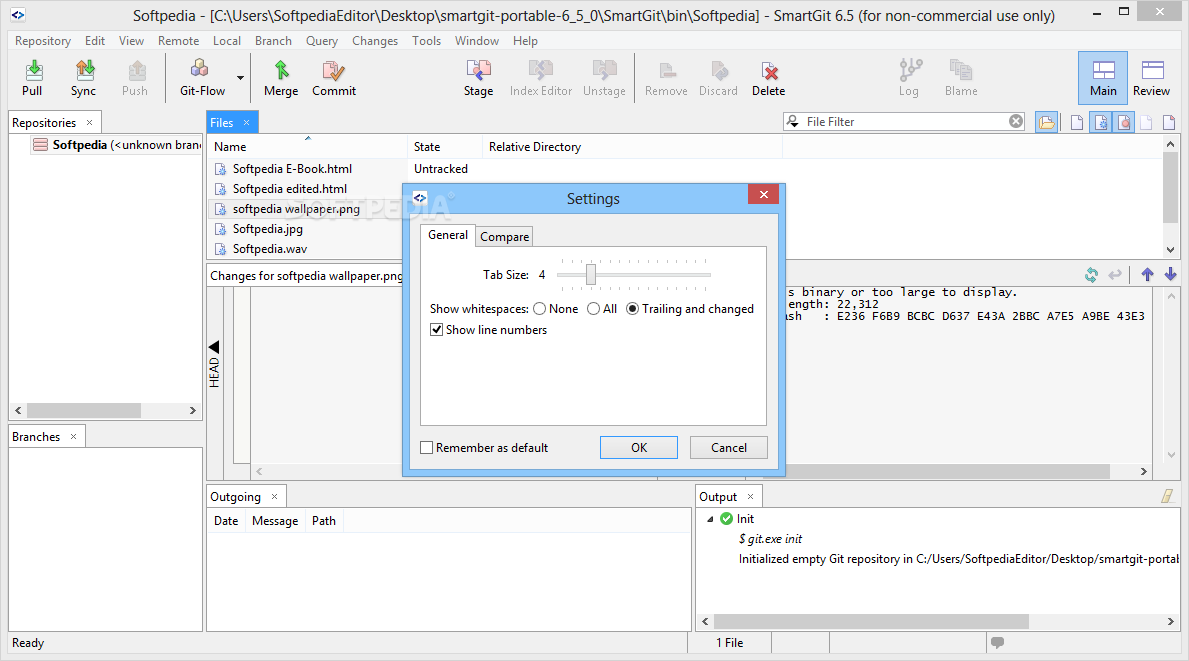Click the Sync toolbar icon
The height and width of the screenshot is (661, 1189).
tap(83, 79)
